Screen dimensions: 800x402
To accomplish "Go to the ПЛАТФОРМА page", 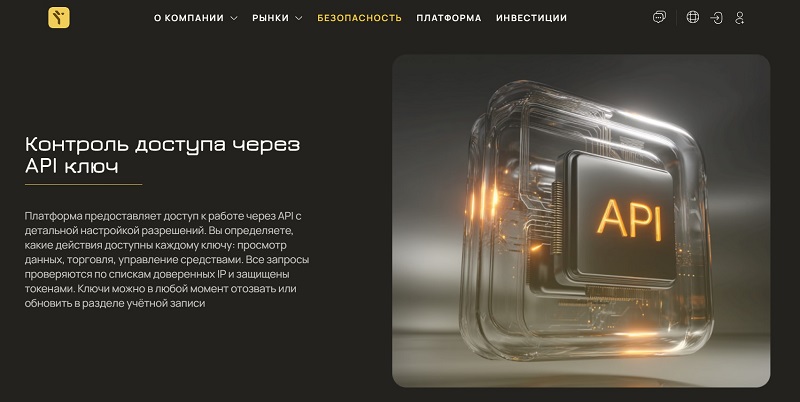I will point(448,18).
